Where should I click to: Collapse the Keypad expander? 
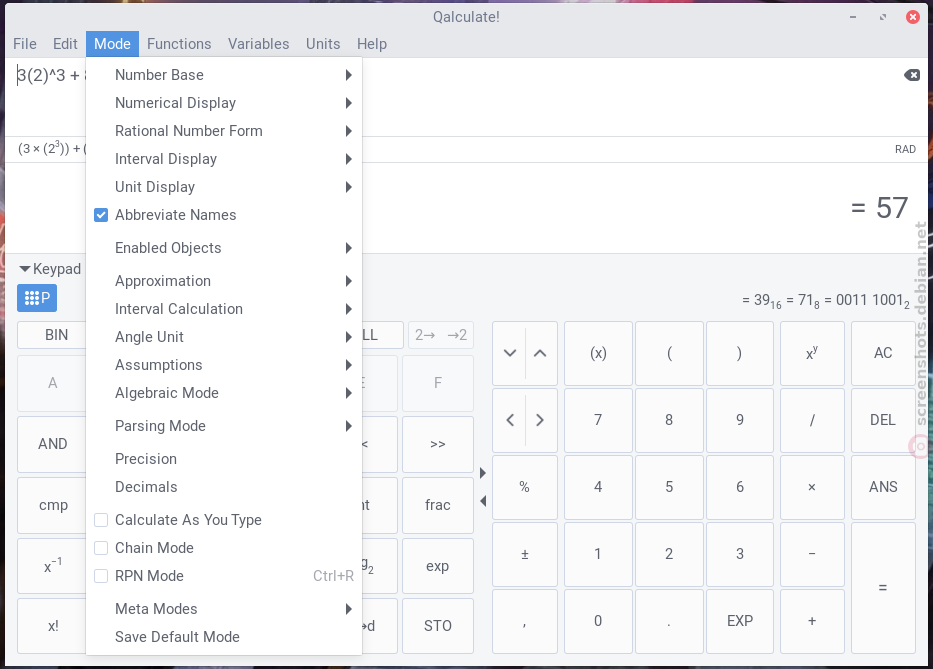tap(50, 269)
